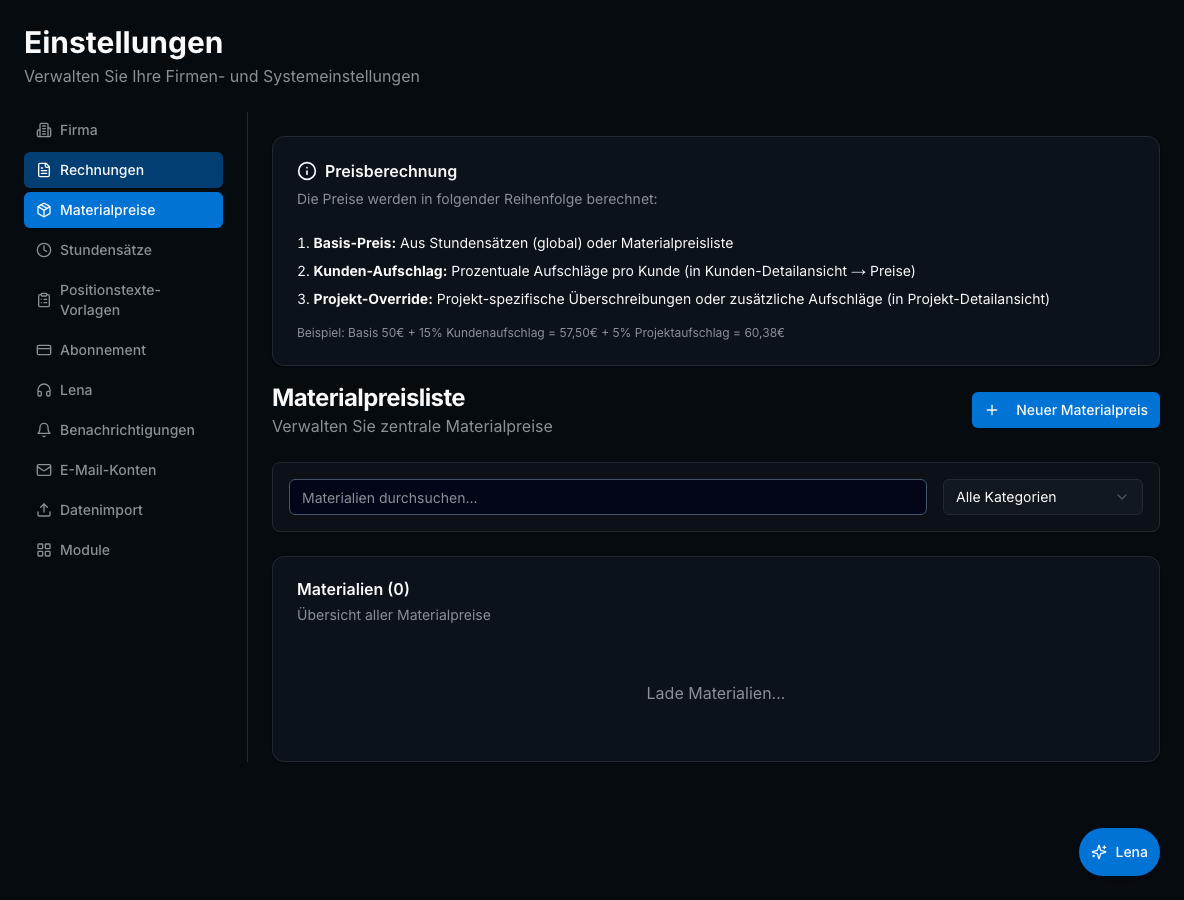Click the E-Mail-Konten envelope icon
The image size is (1184, 900).
(44, 470)
